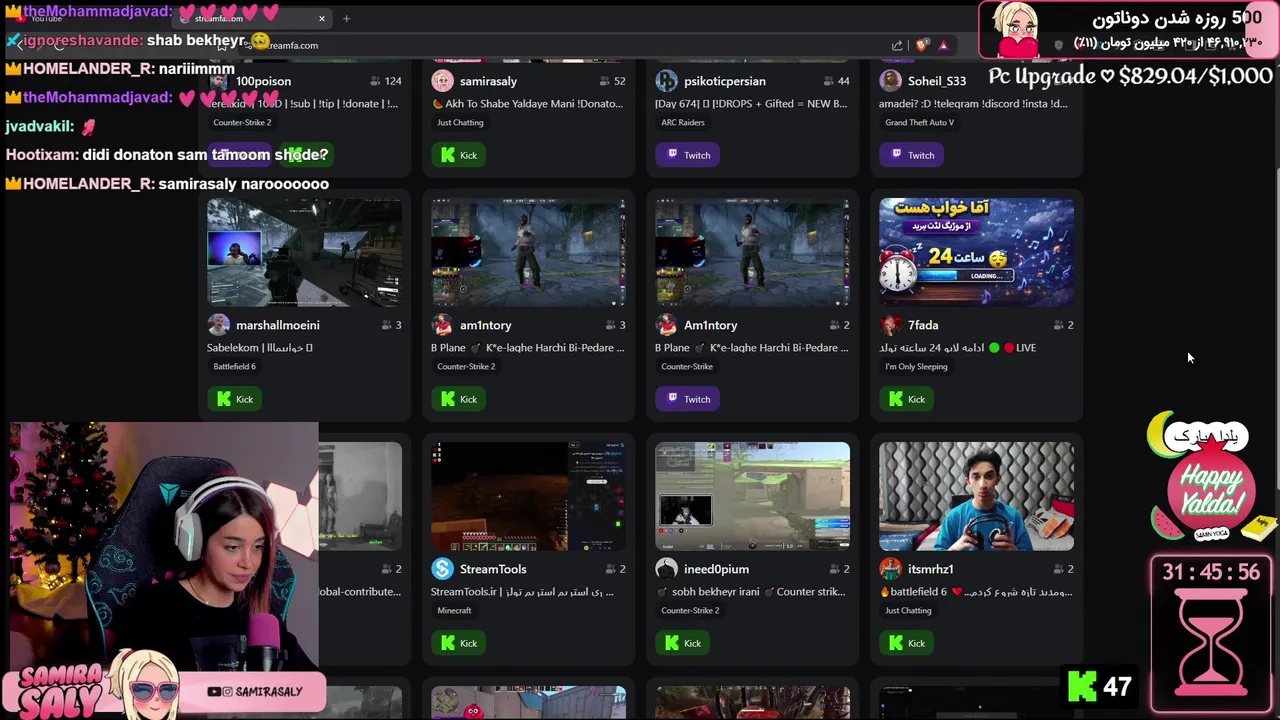
Task: Click 'Akh To Shabe Yaldaye Mani' stream title
Action: pyautogui.click(x=527, y=104)
